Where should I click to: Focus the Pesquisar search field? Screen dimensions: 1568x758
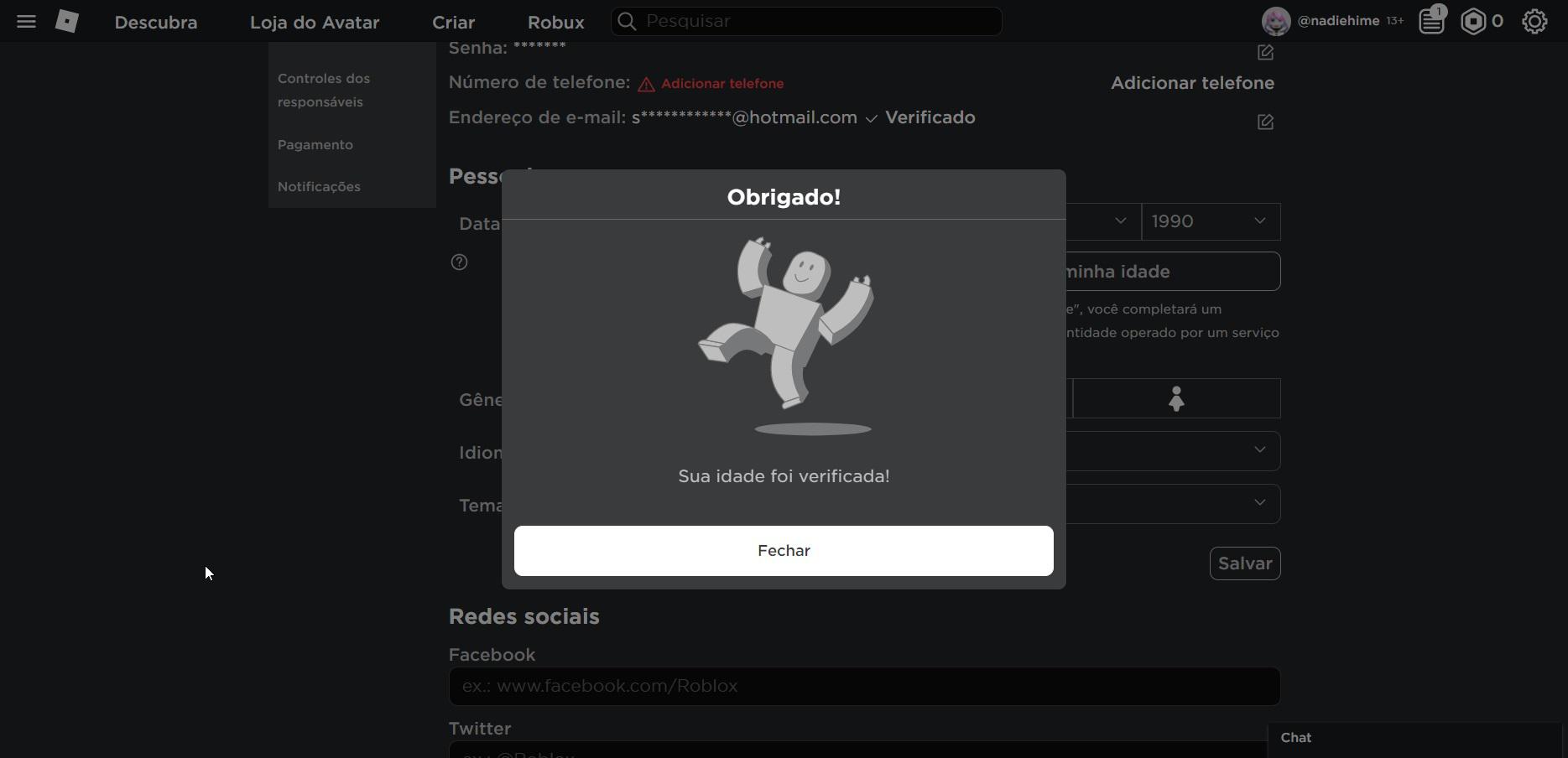(818, 22)
